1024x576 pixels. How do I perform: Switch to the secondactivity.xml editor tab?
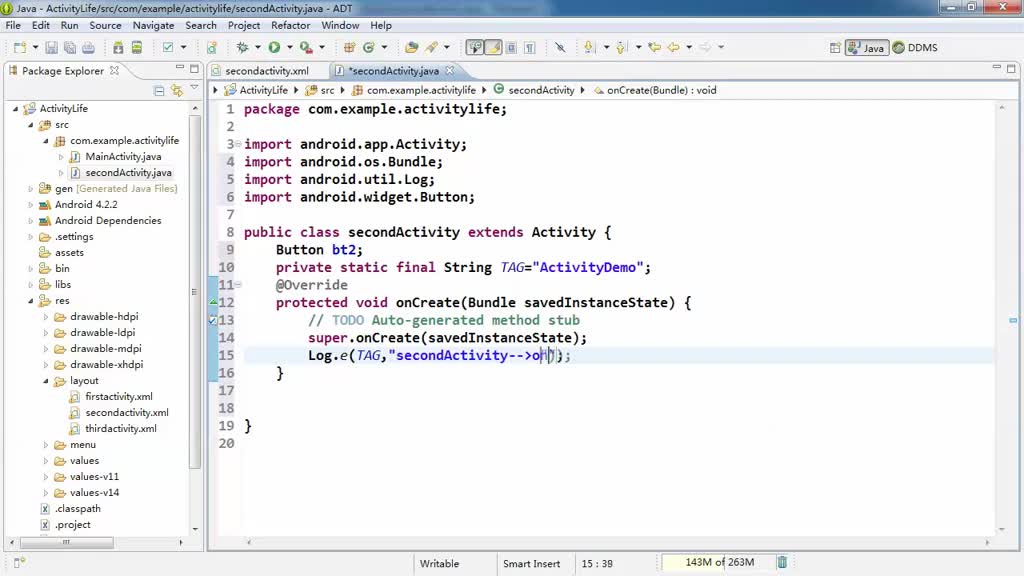click(x=266, y=71)
